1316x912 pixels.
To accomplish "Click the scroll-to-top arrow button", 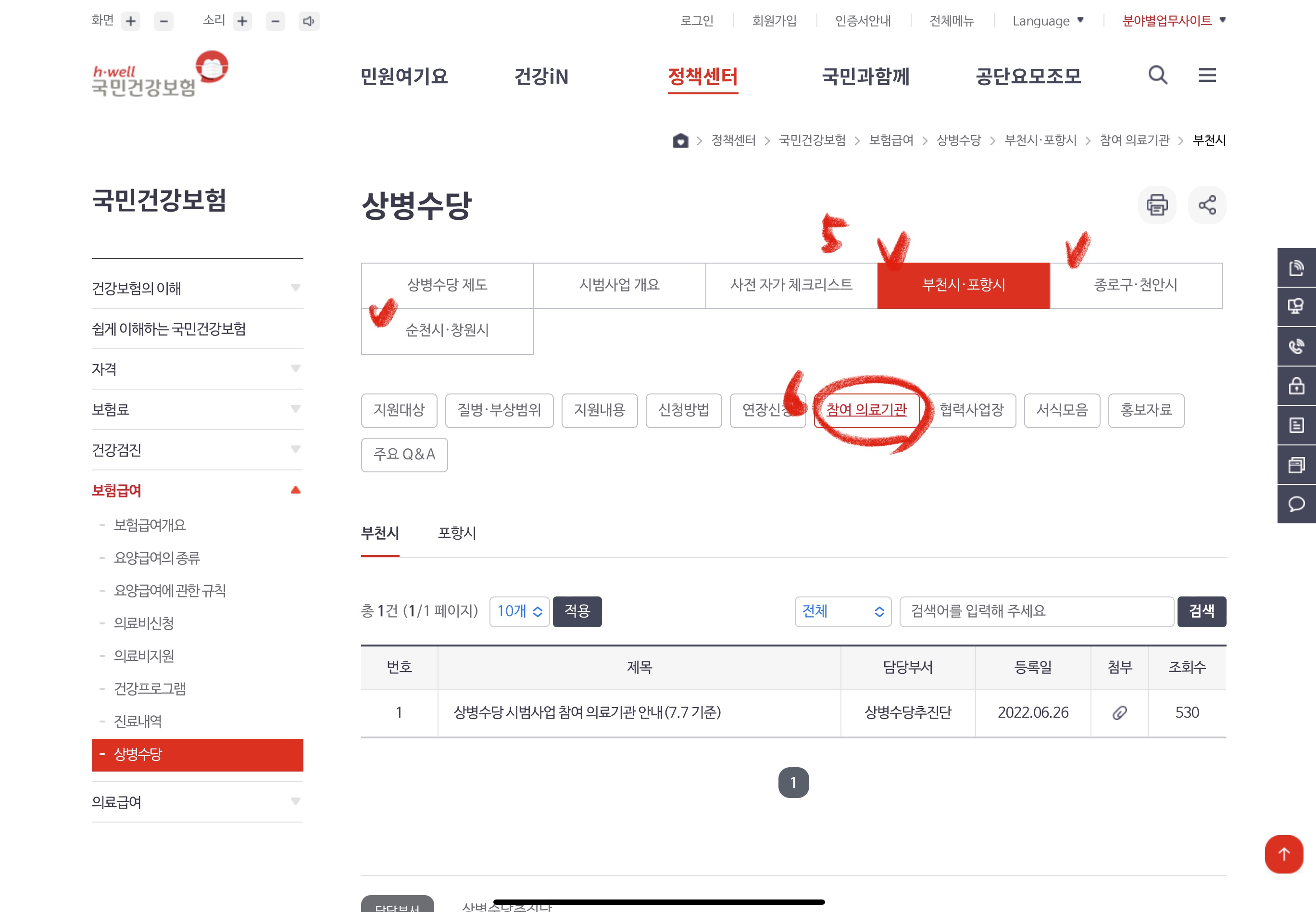I will click(1283, 854).
